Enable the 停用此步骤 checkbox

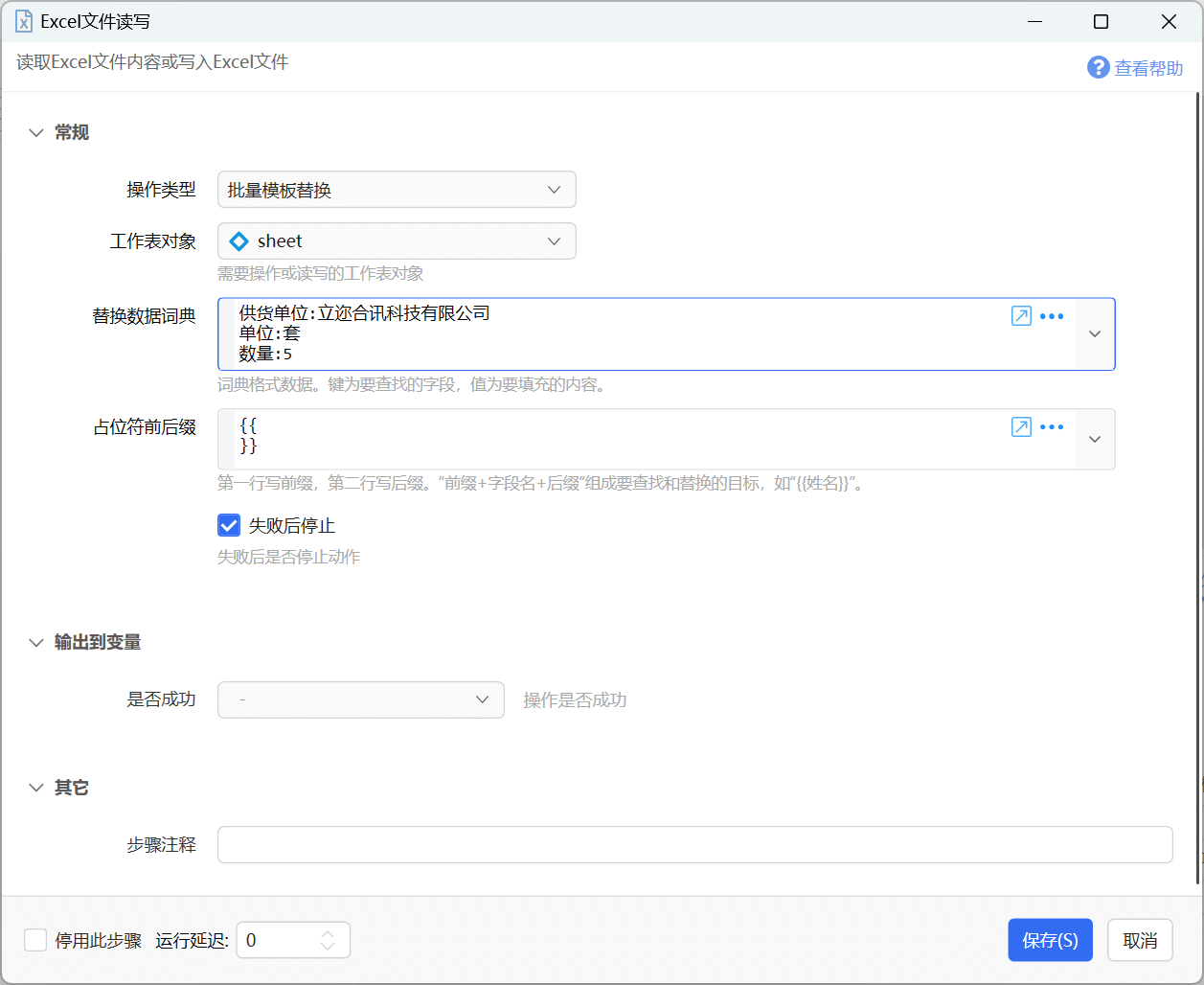coord(35,940)
